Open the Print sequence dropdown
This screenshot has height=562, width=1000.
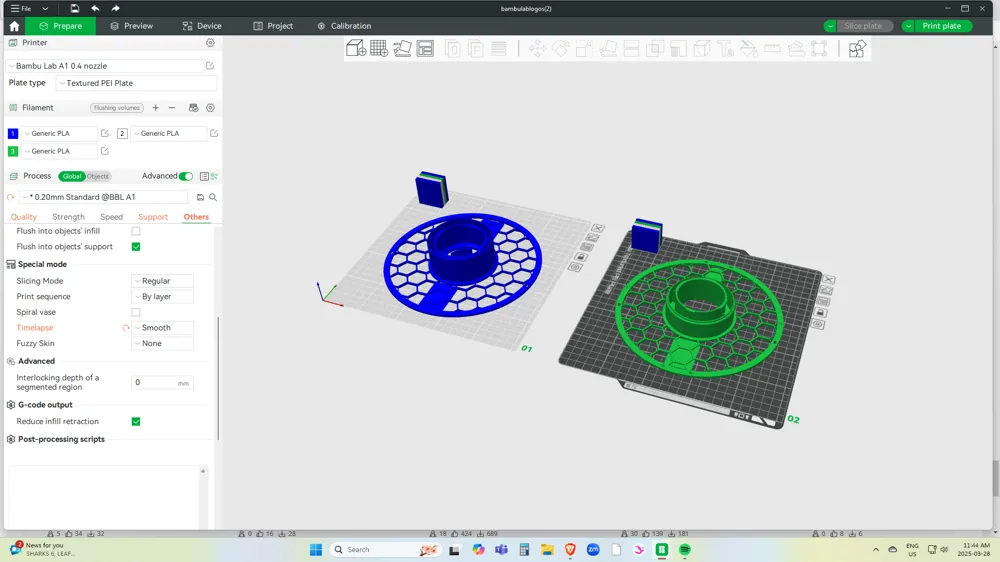click(x=162, y=297)
